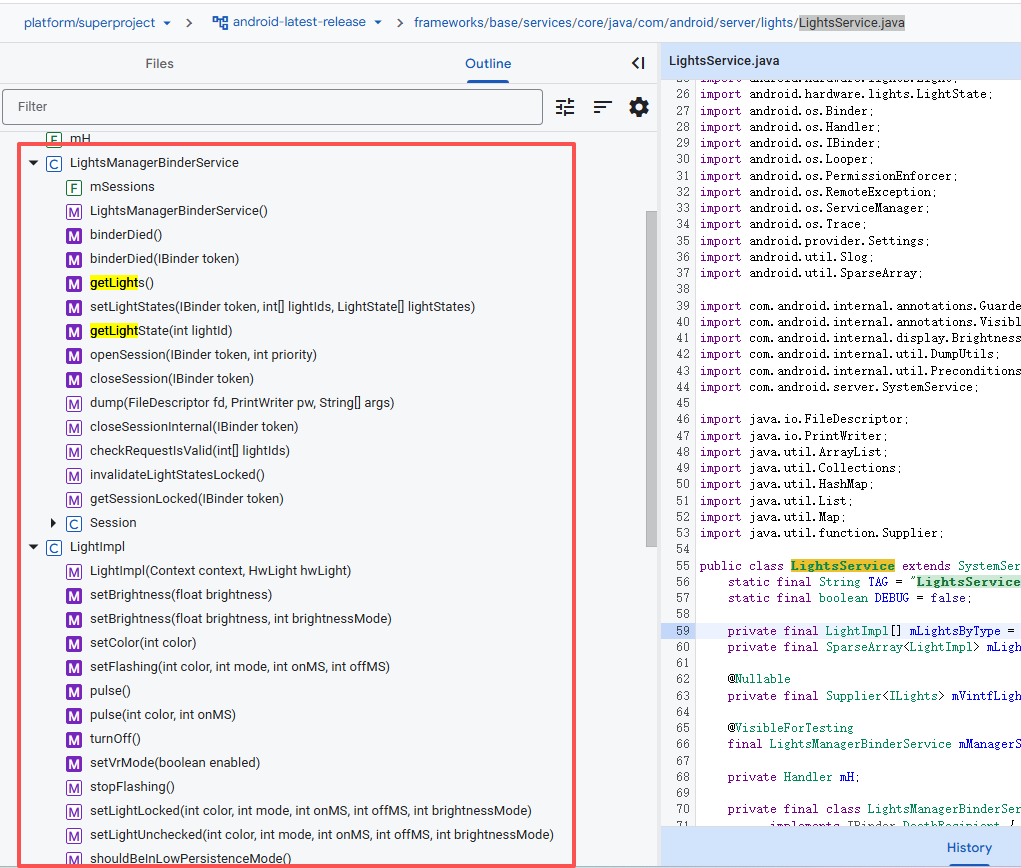Click method icon beside setColor(int color)

coord(74,644)
